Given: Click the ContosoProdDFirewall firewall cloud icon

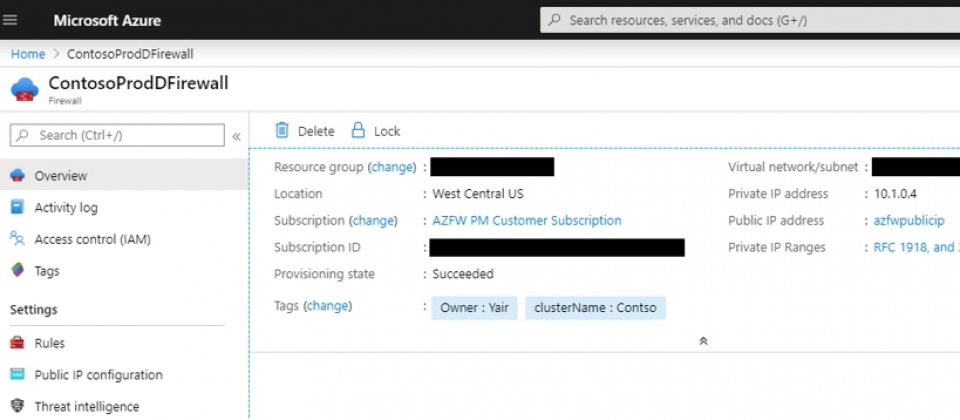Looking at the screenshot, I should [24, 89].
